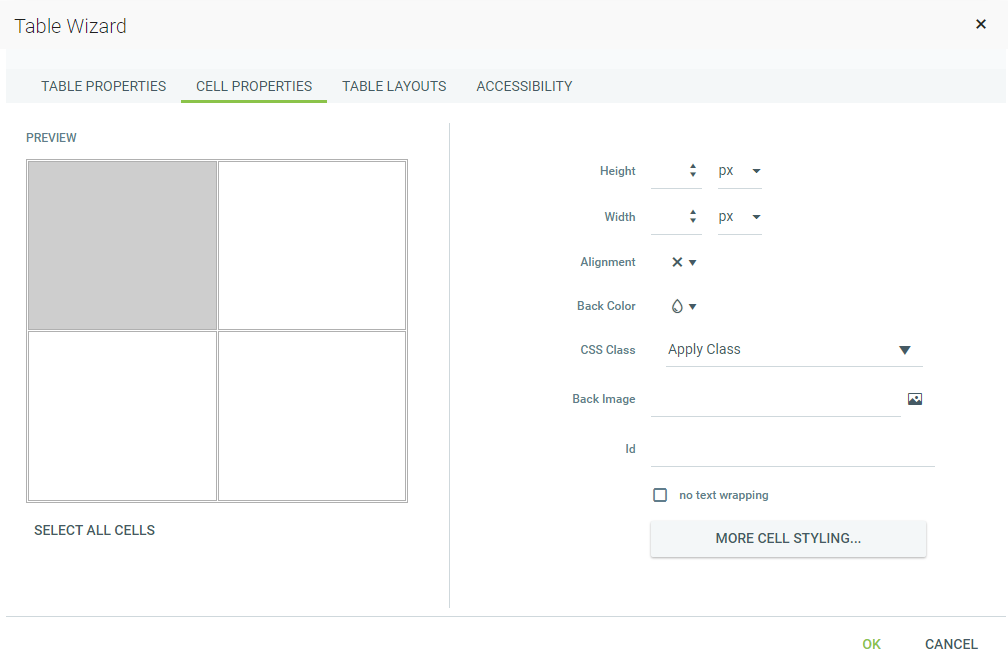Open the Accessibility tab
The width and height of the screenshot is (1008, 661).
pos(524,86)
